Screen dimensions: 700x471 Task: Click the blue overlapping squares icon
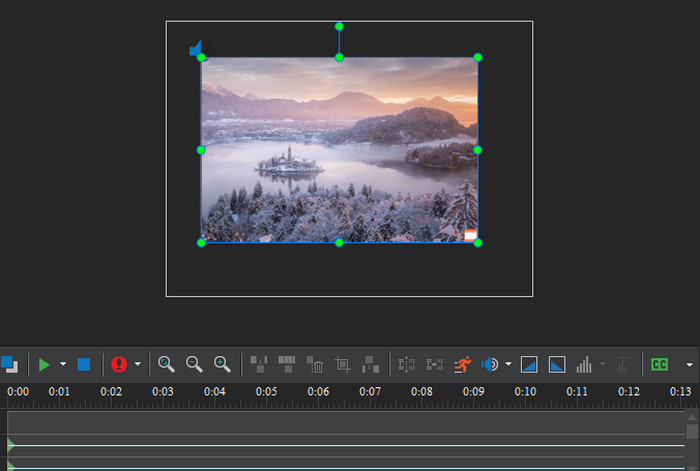coord(9,365)
